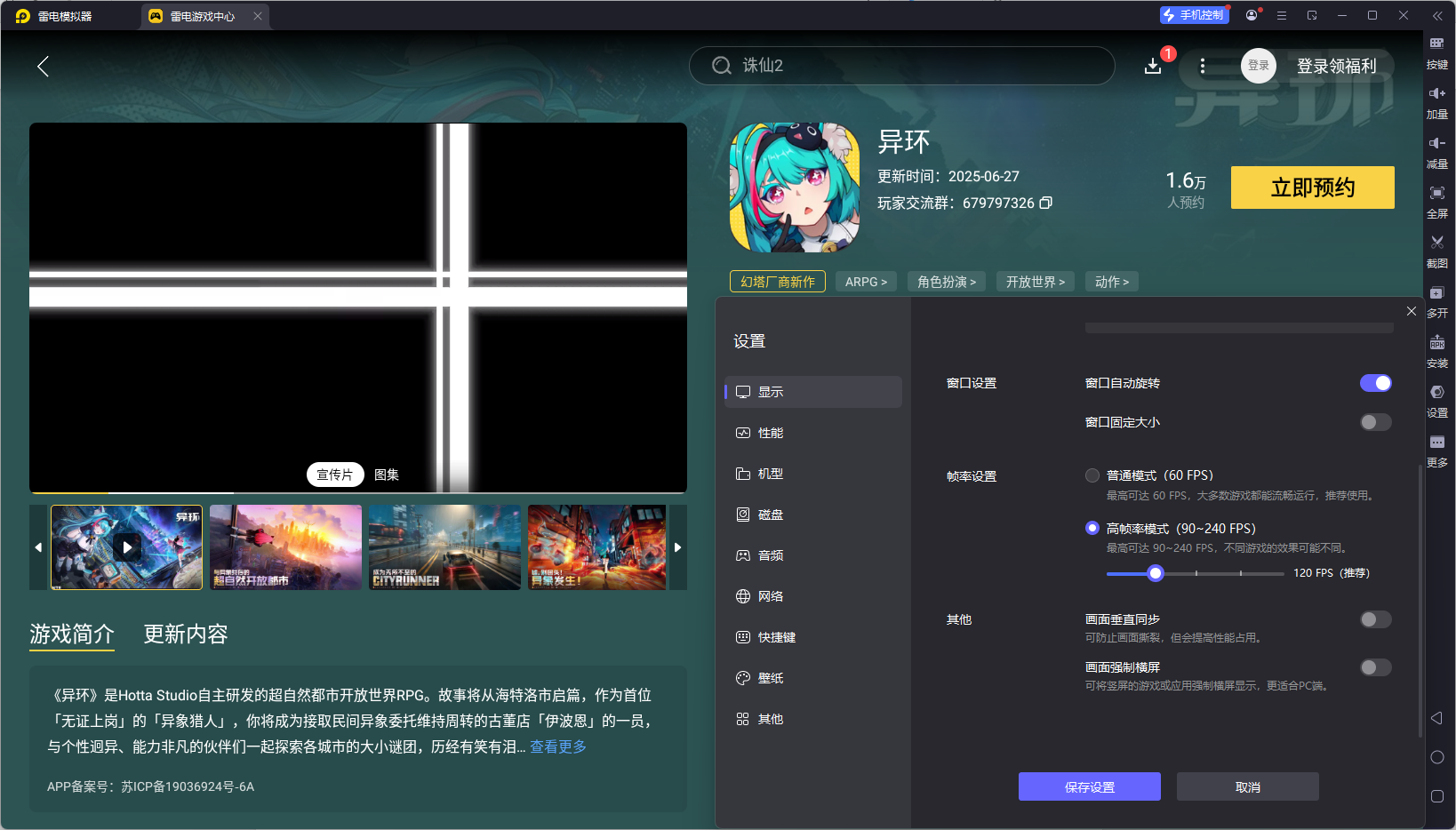
Task: Open the 多开 multi-instance manager
Action: tap(1436, 301)
